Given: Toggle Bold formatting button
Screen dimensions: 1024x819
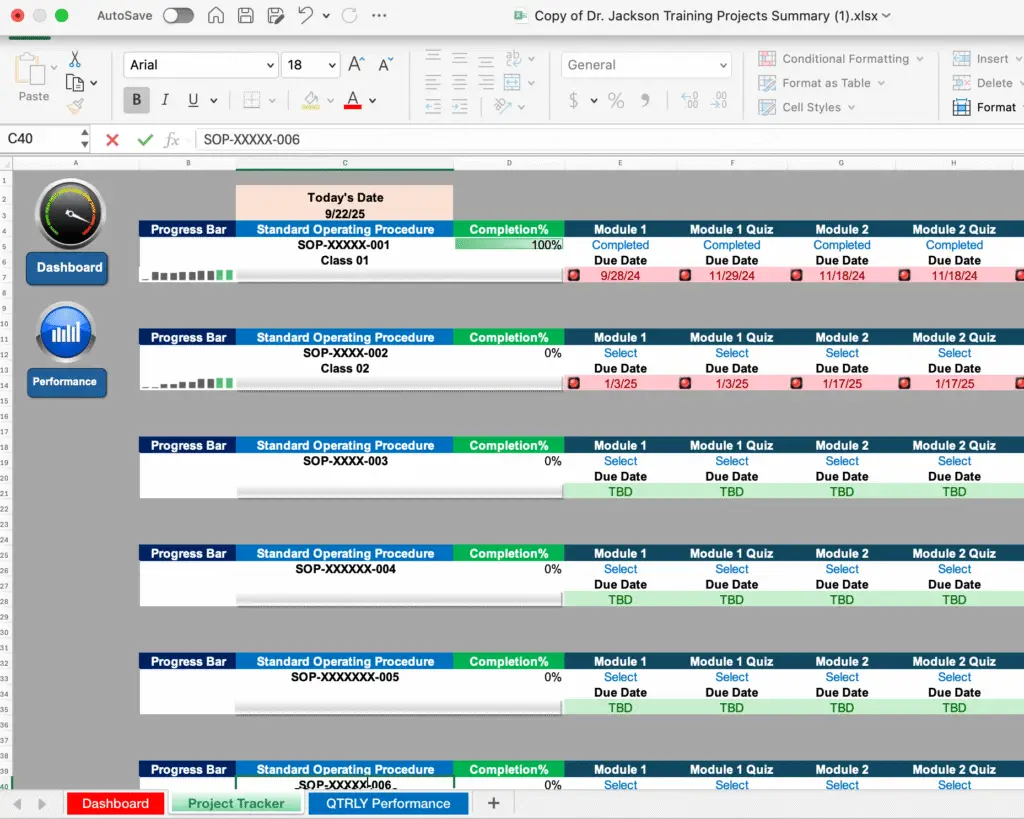Looking at the screenshot, I should (x=136, y=100).
